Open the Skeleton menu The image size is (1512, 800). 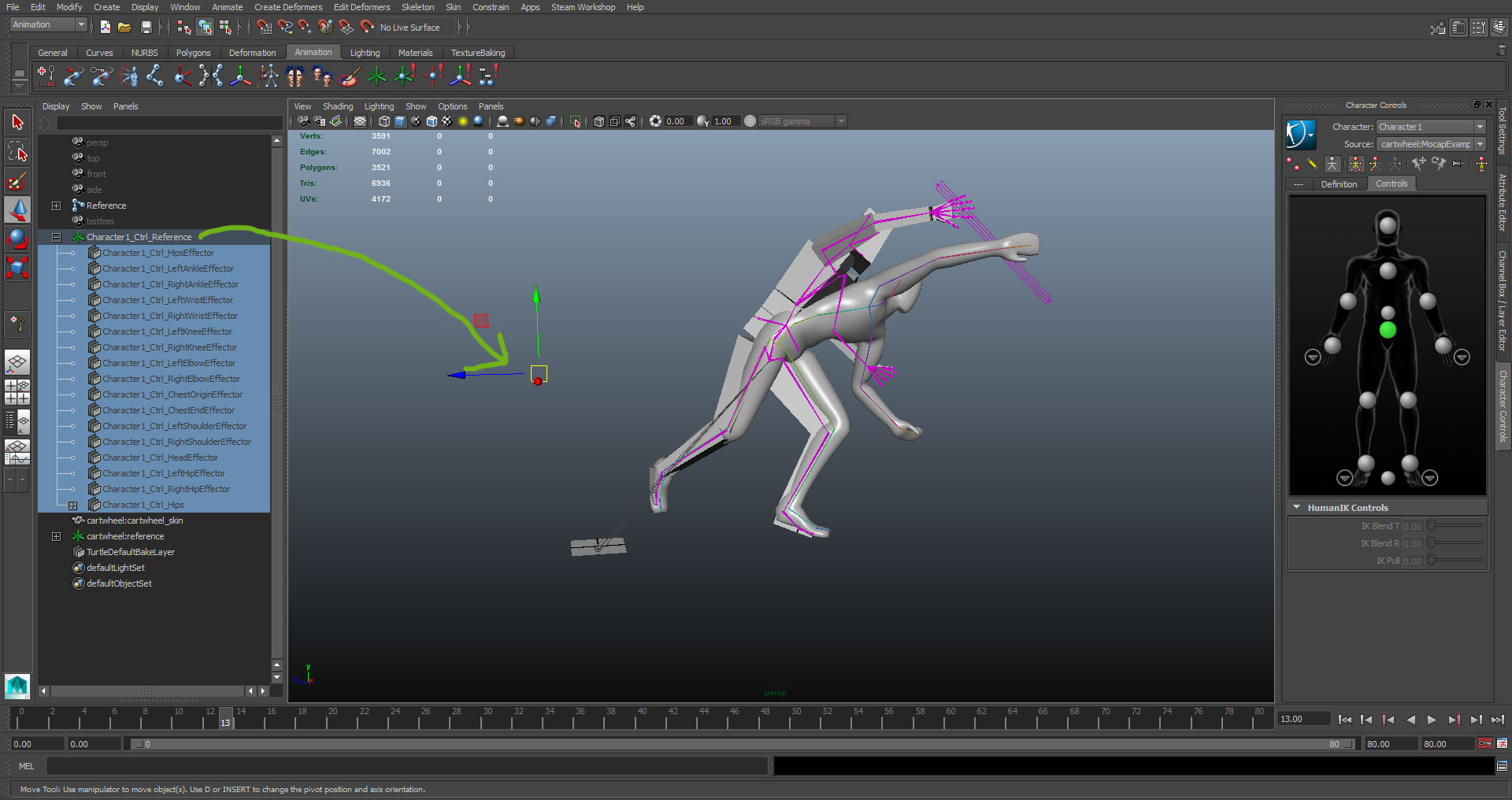click(417, 7)
